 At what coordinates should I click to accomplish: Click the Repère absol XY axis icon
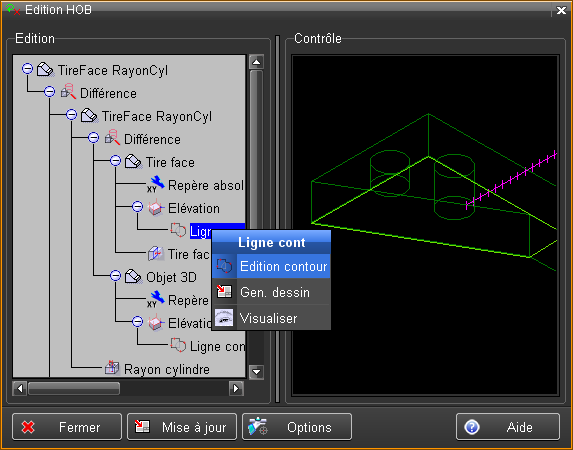pos(156,184)
